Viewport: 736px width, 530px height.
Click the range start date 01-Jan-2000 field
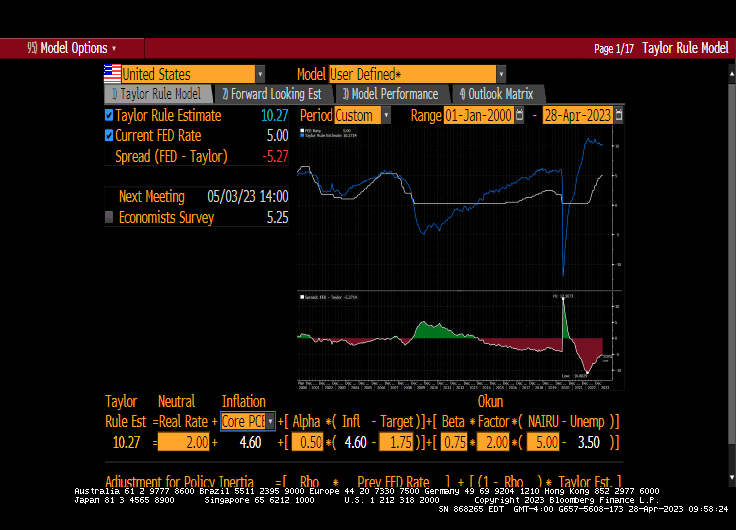pyautogui.click(x=477, y=116)
